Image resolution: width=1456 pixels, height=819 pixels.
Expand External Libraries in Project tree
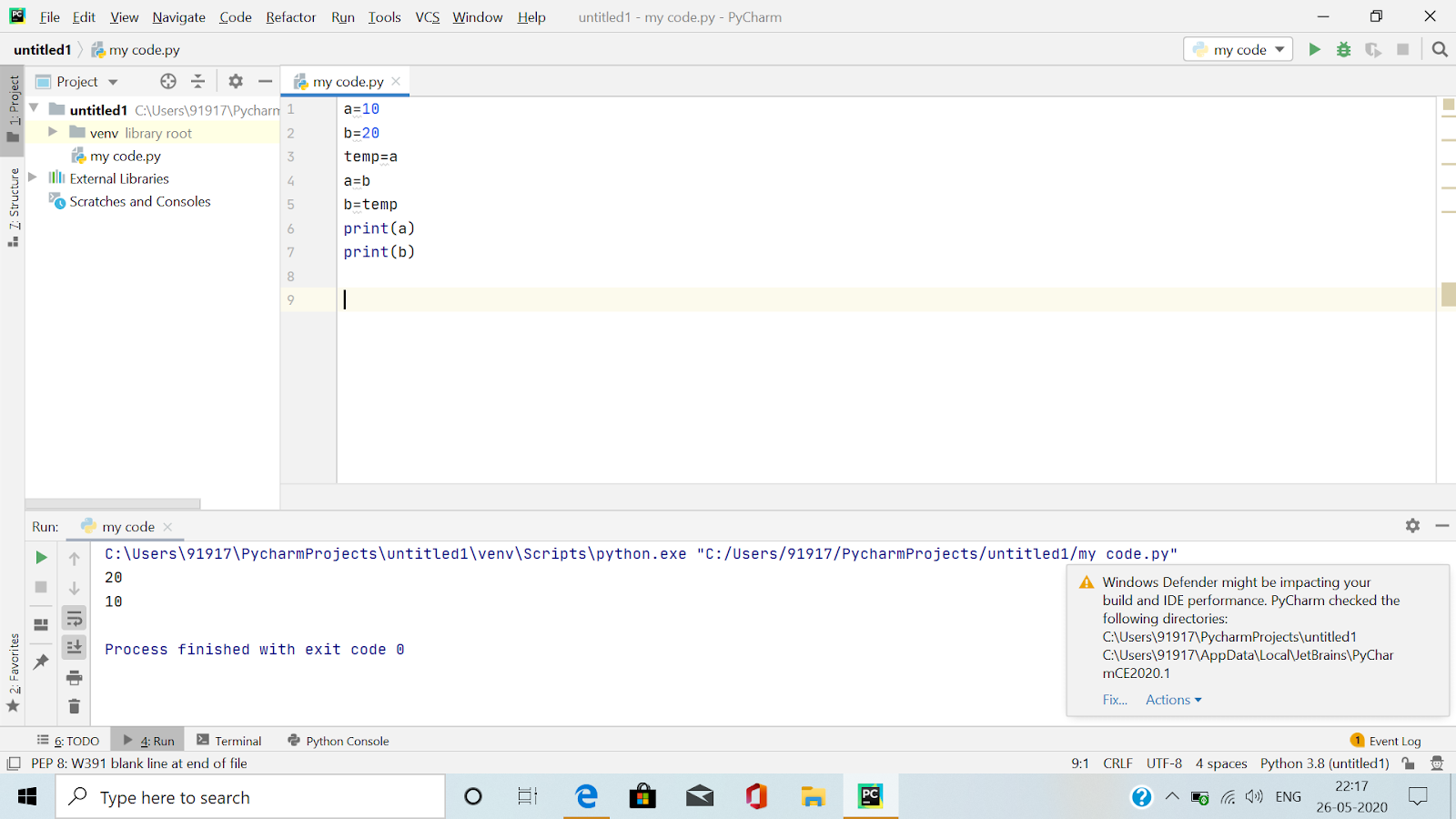32,177
